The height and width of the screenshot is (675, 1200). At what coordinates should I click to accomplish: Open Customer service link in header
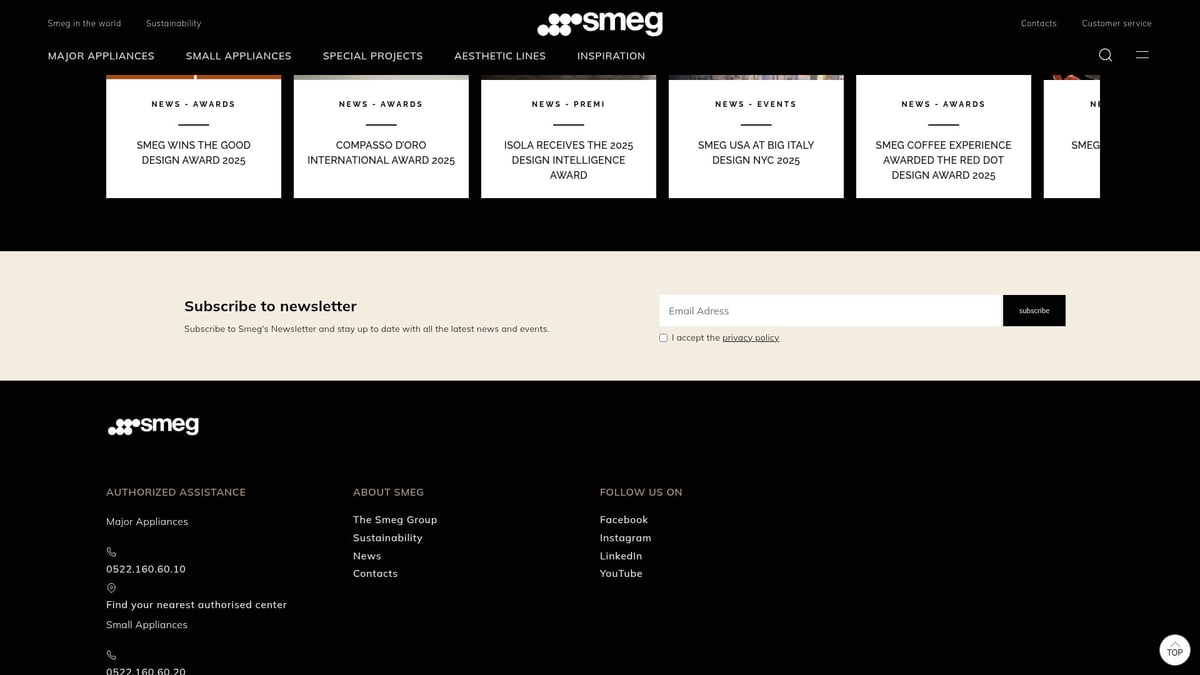(x=1116, y=23)
